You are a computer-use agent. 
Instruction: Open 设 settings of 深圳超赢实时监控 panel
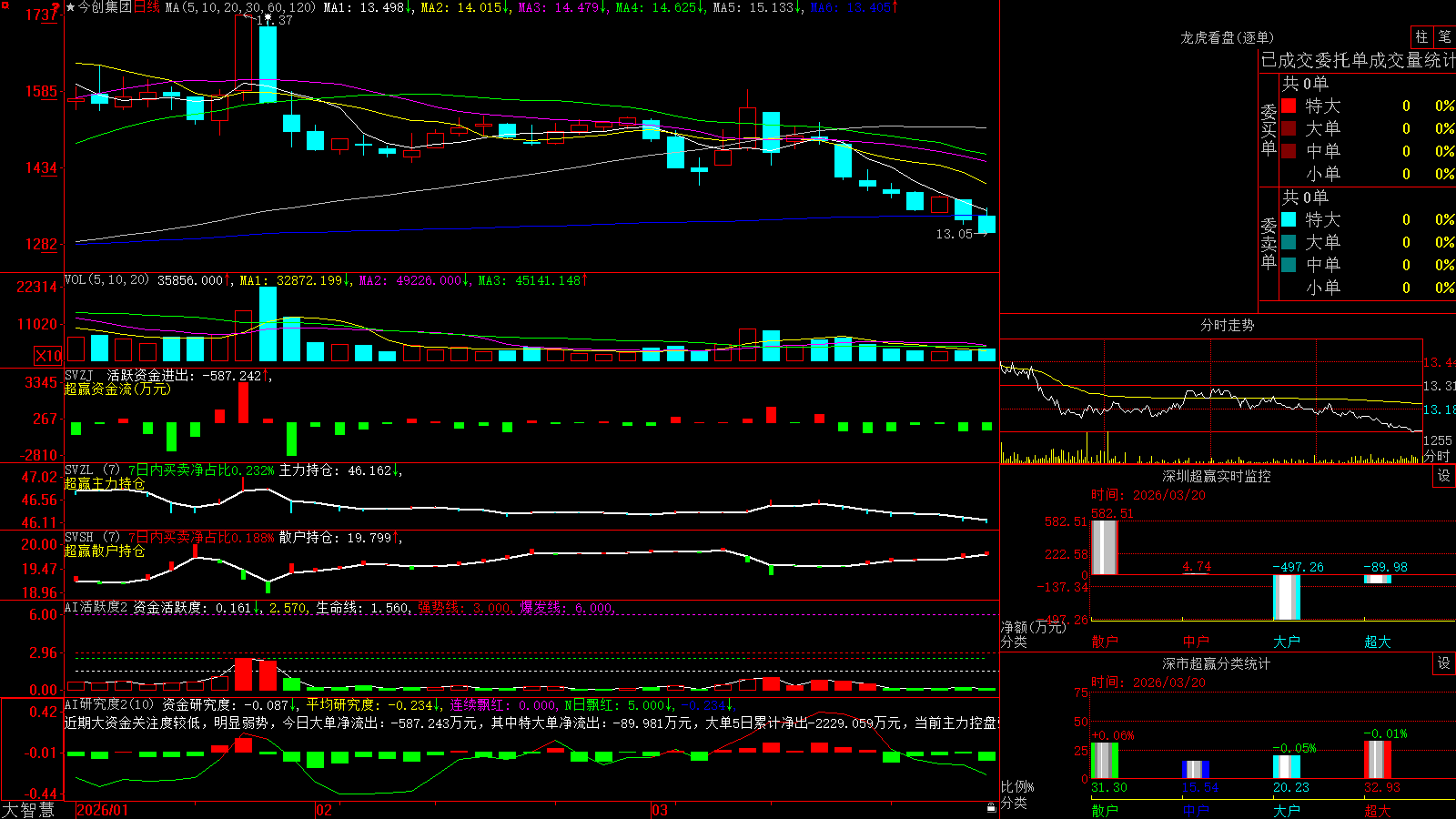tap(1444, 476)
